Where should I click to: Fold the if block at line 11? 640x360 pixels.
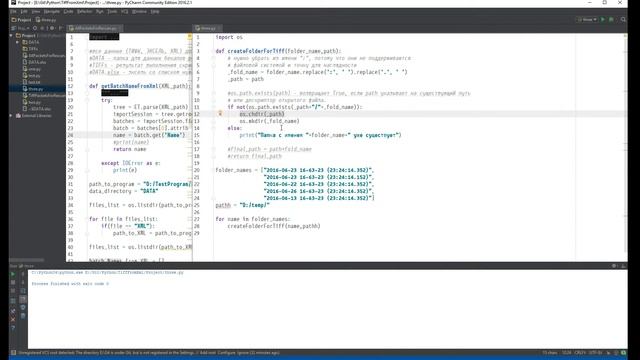point(213,107)
